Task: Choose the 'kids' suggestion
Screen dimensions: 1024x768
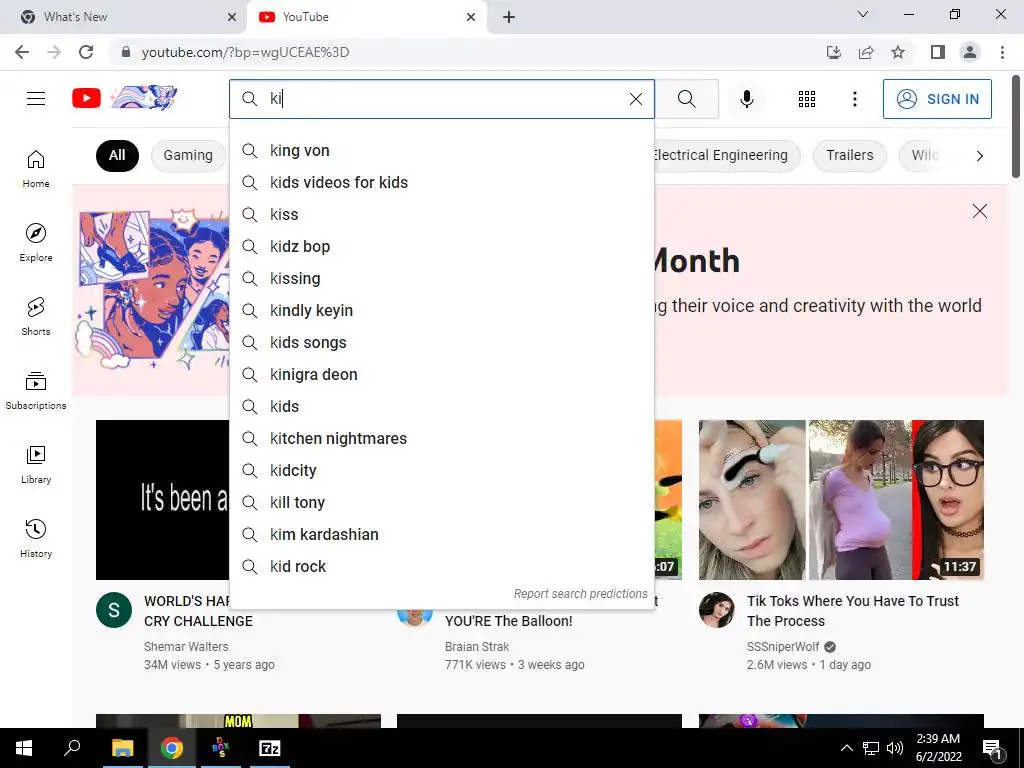Action: click(x=441, y=406)
